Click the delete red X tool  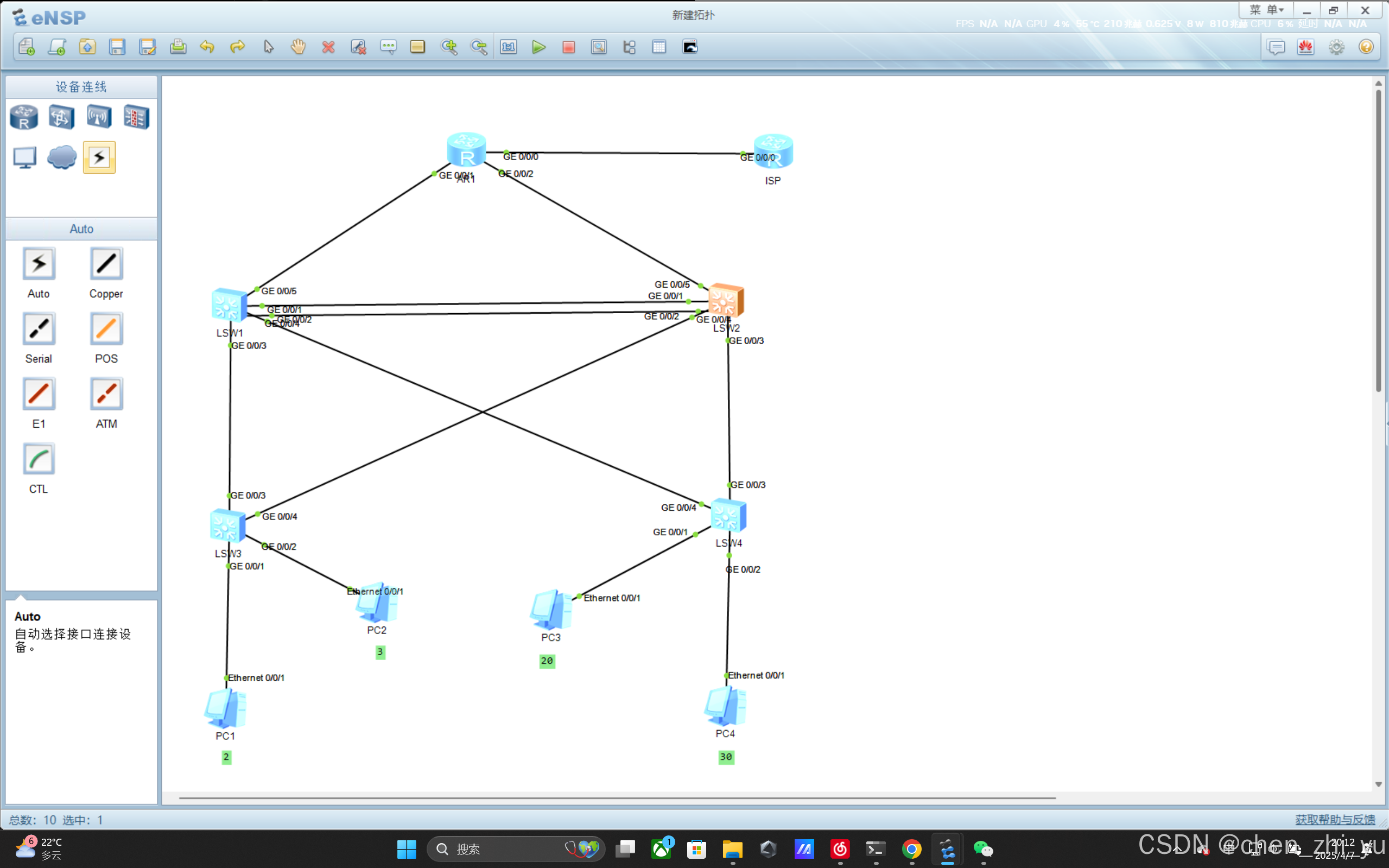[x=328, y=47]
